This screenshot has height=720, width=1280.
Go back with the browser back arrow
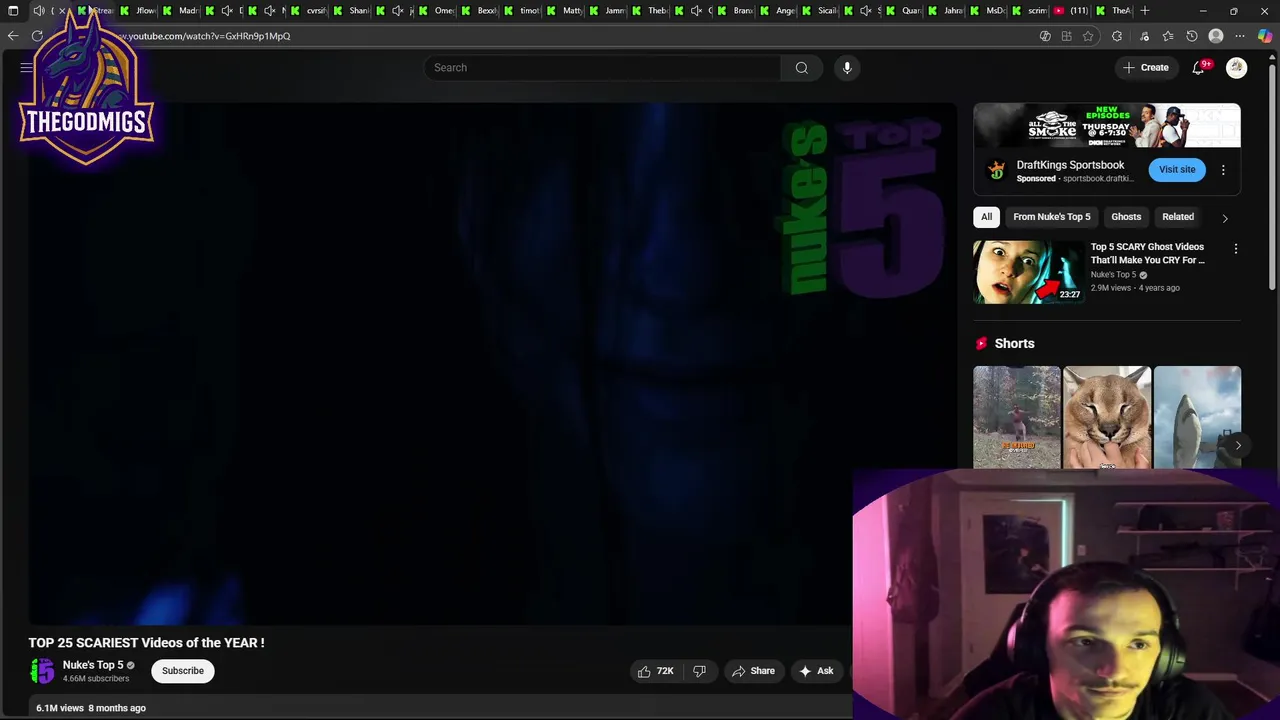coord(13,36)
